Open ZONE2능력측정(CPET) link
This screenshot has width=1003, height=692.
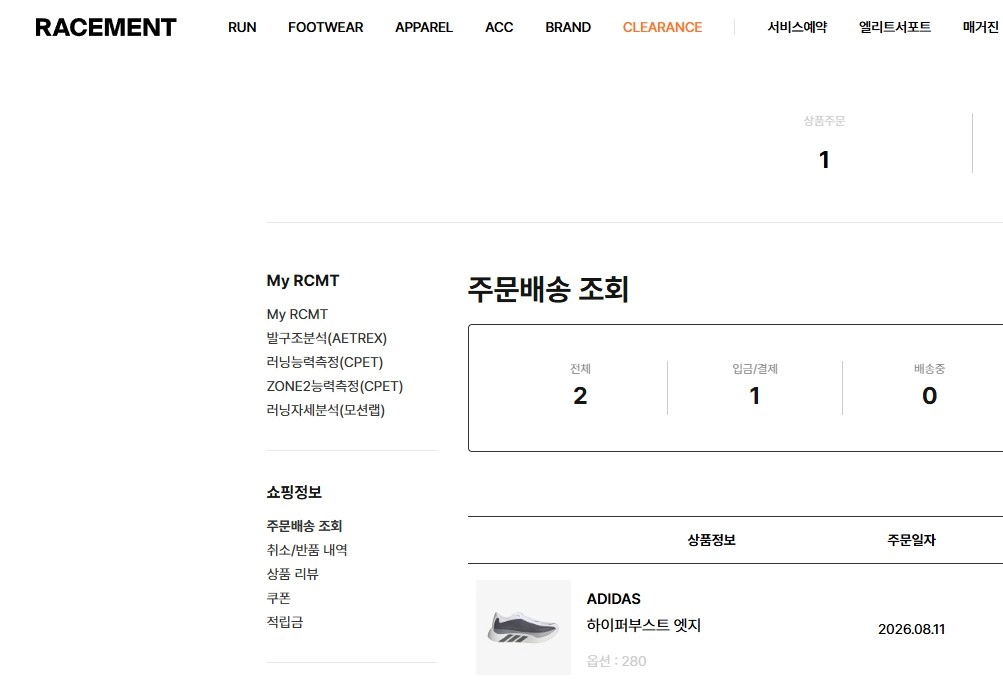tap(335, 386)
